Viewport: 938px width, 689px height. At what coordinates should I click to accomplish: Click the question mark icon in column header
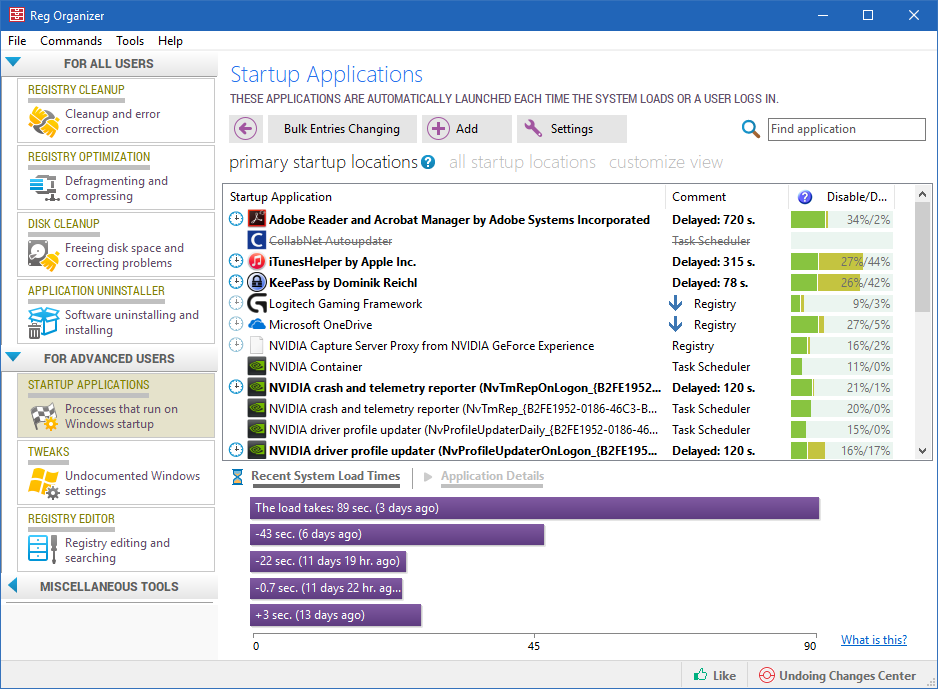(804, 197)
